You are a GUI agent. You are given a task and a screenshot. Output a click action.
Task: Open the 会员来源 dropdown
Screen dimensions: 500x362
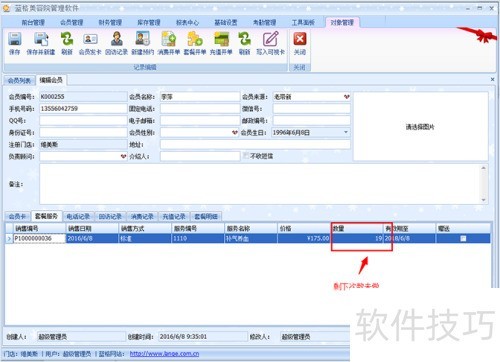[x=347, y=97]
